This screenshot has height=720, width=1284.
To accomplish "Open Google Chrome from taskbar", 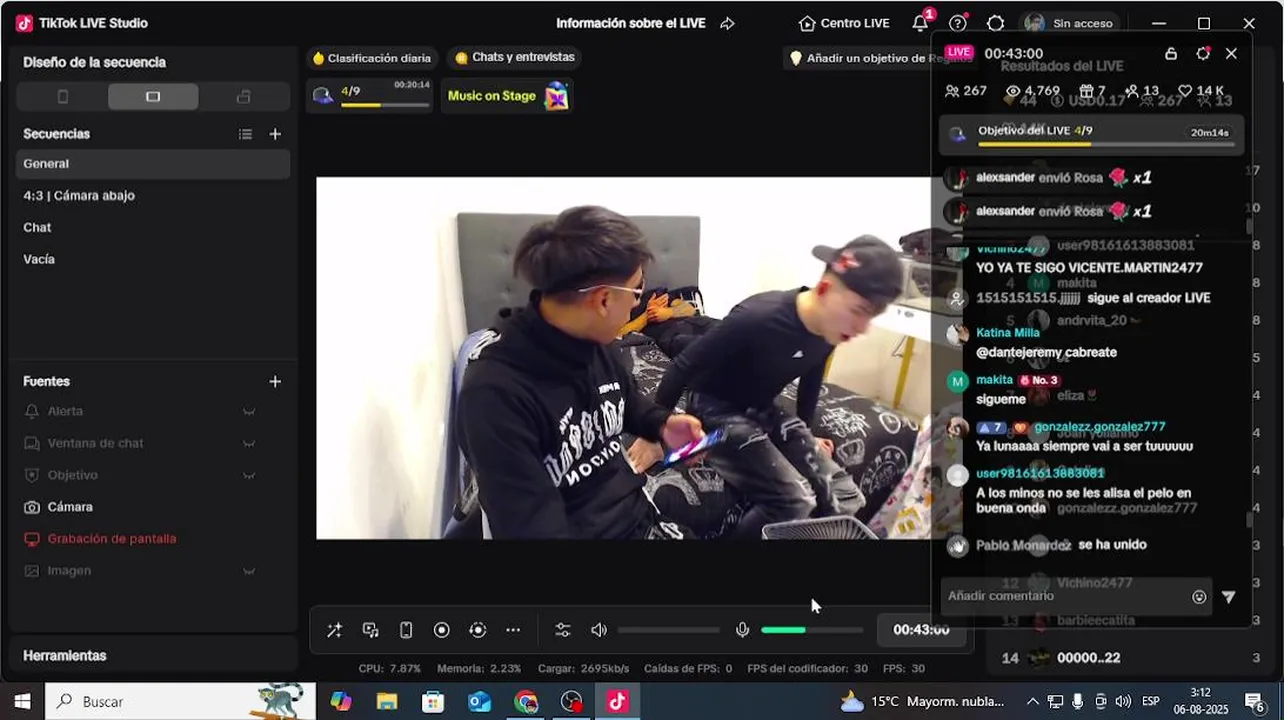I will [x=525, y=702].
